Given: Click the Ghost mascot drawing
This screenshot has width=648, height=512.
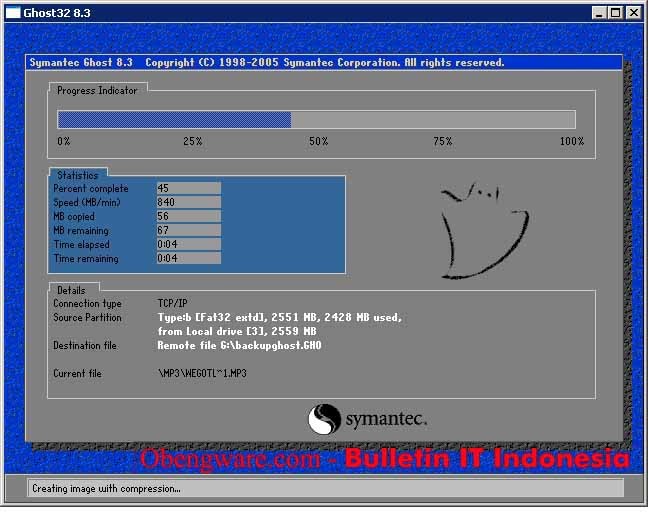Looking at the screenshot, I should click(x=484, y=231).
